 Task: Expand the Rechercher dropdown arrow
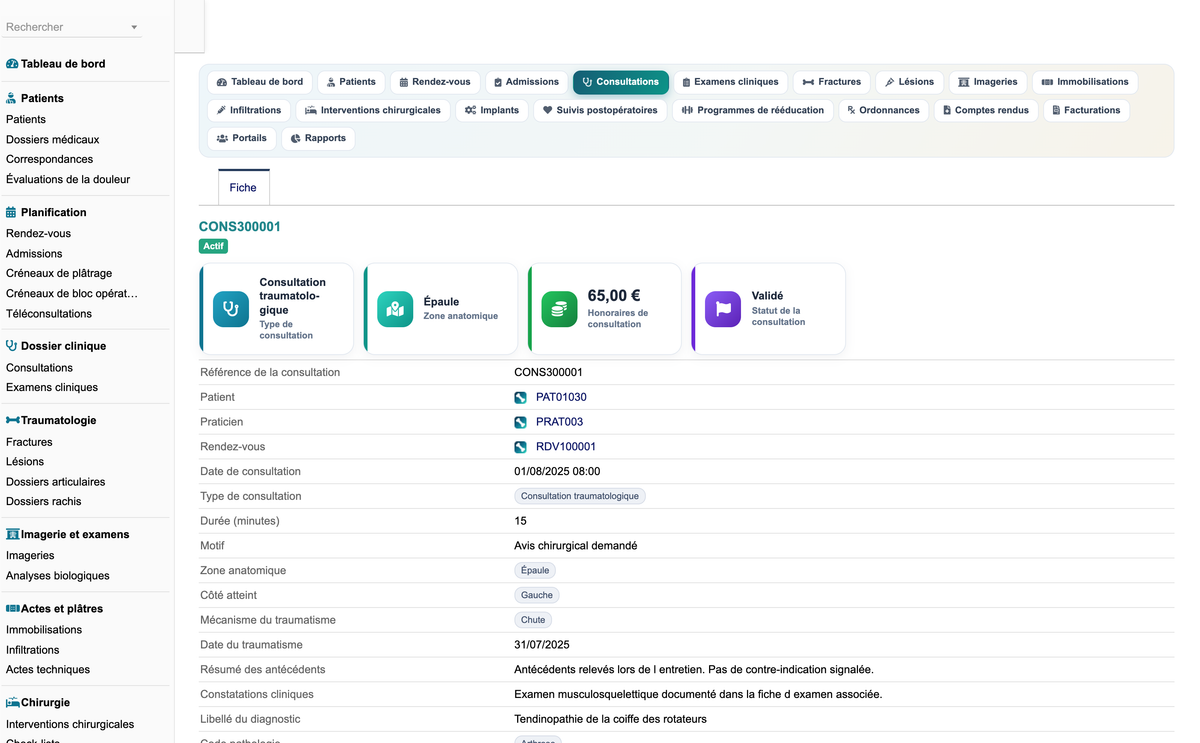(134, 28)
